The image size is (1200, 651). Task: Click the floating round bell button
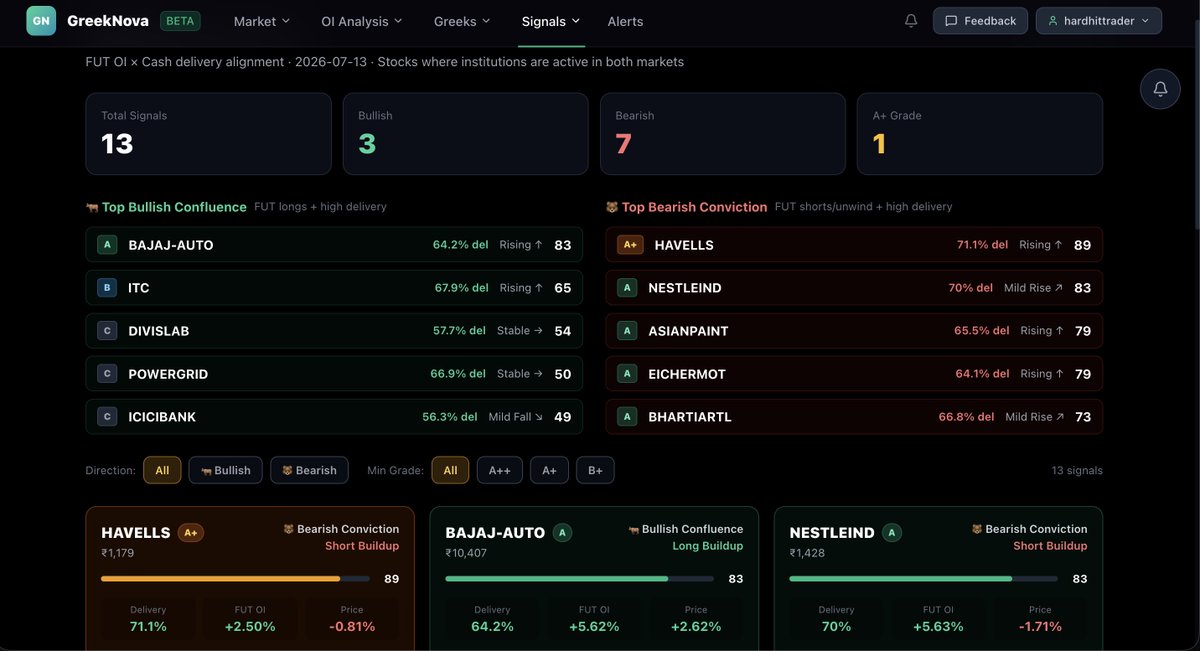point(1160,89)
